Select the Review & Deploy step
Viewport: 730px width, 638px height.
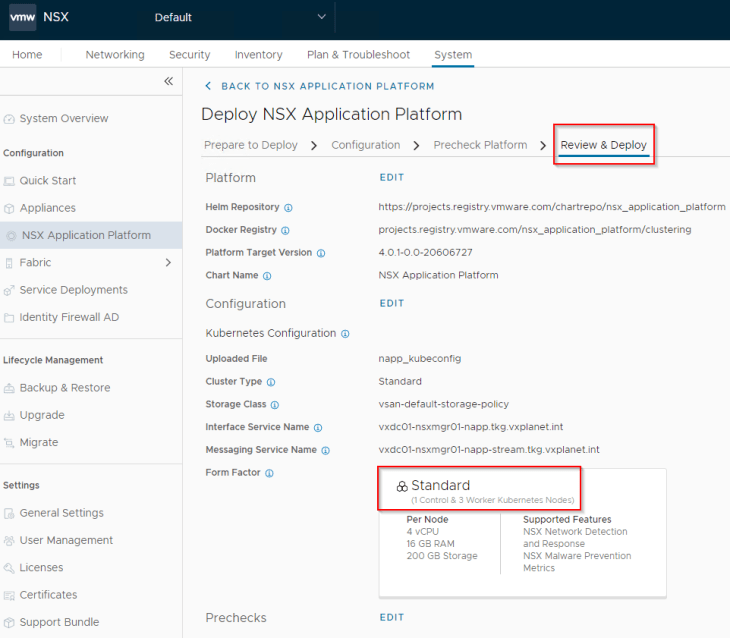[x=603, y=145]
